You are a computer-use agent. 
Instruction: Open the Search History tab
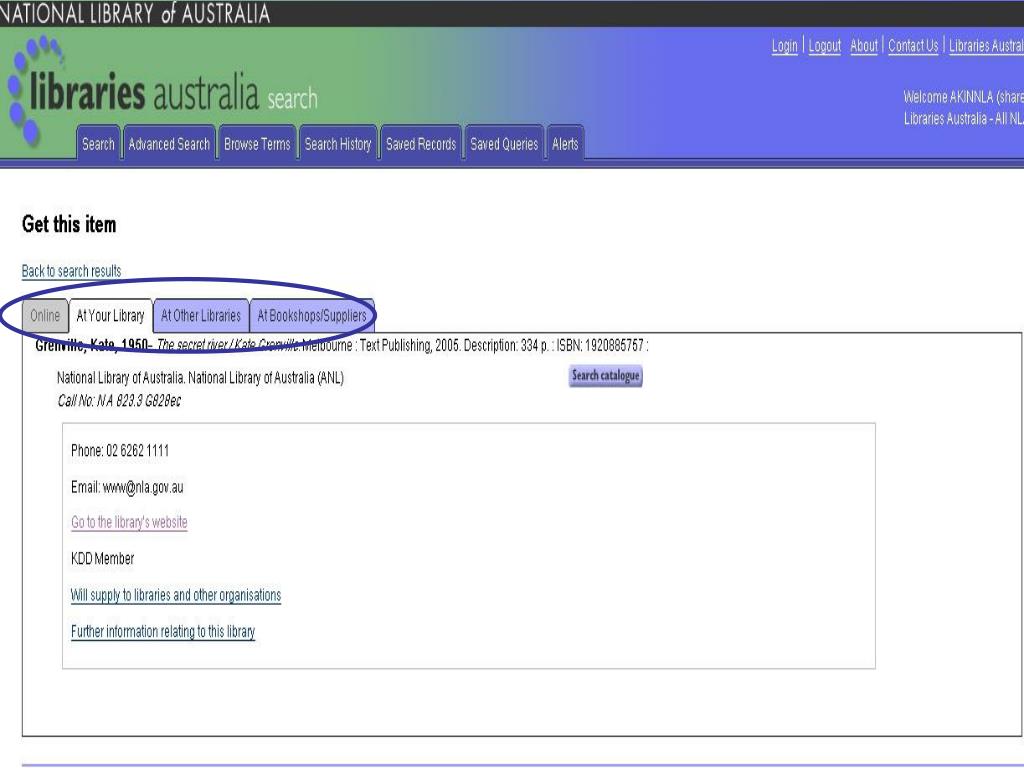(338, 144)
